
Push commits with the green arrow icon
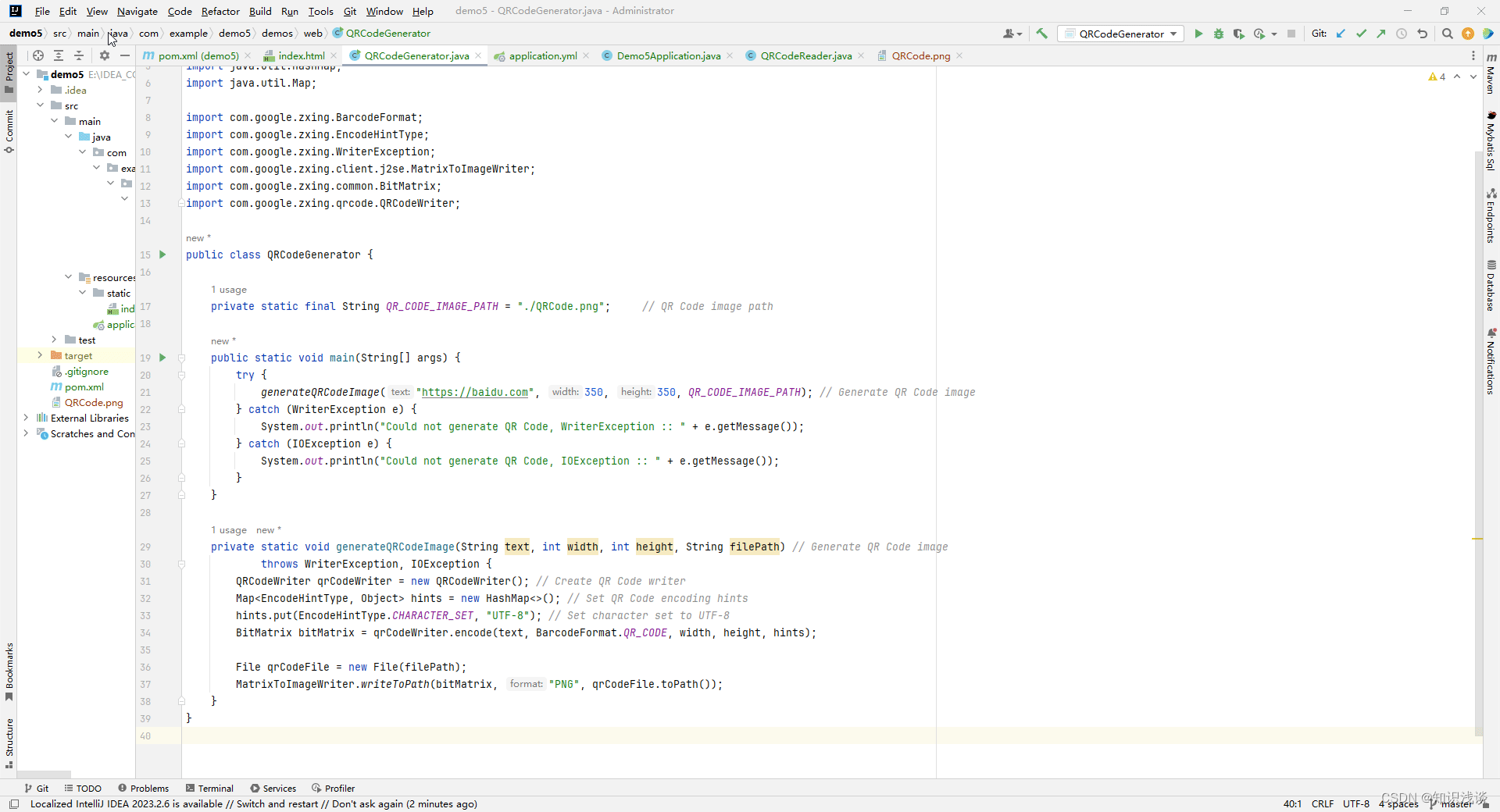pos(1381,34)
